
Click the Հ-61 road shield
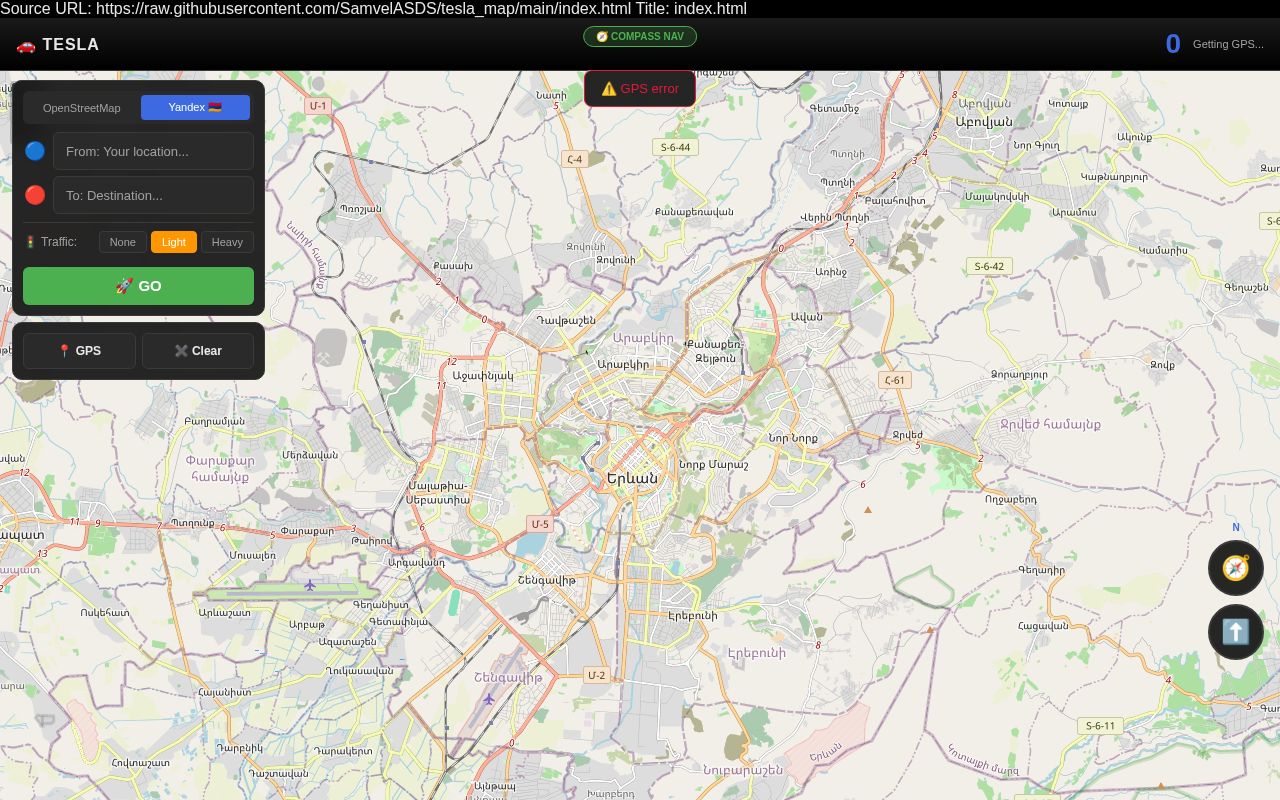pos(894,380)
